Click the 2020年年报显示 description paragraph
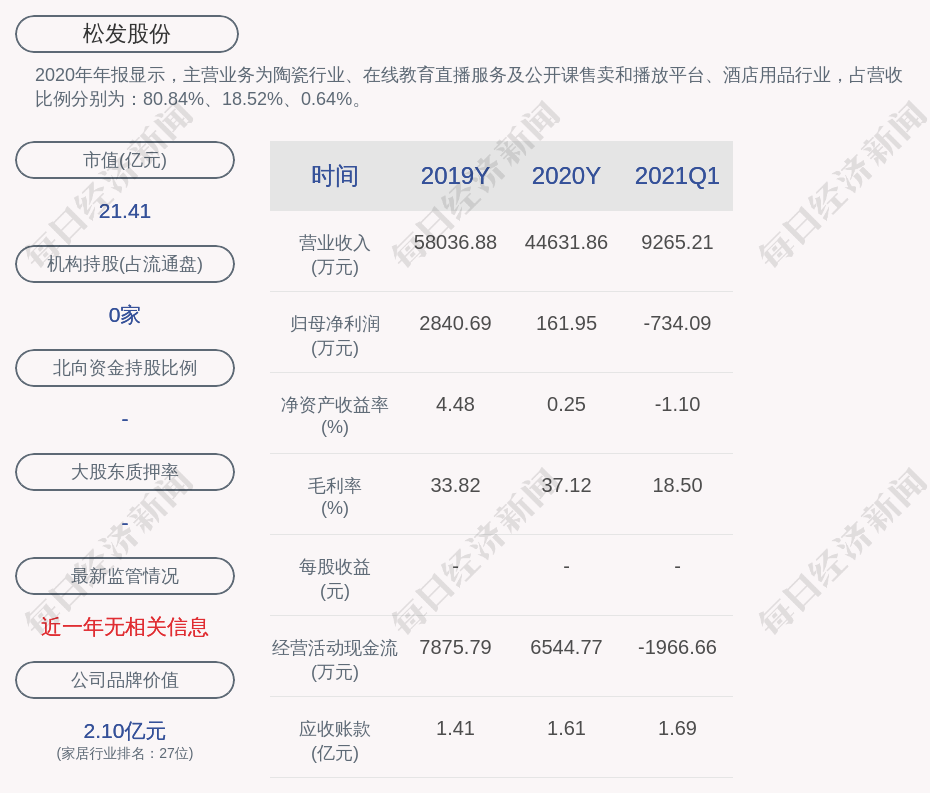 (x=469, y=87)
